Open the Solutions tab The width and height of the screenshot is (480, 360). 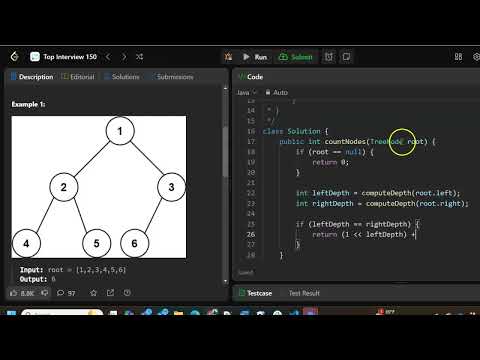click(x=122, y=77)
